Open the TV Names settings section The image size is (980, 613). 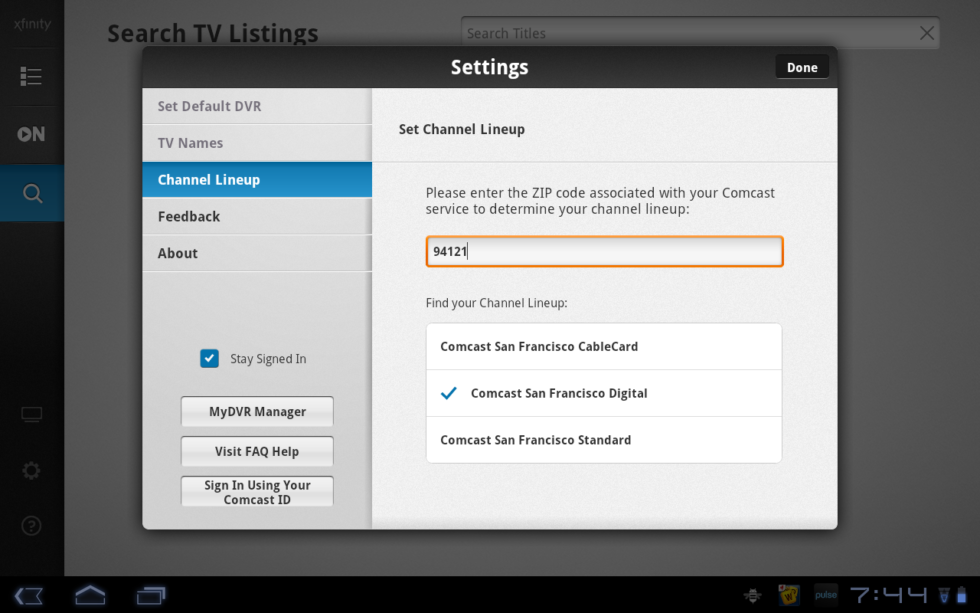[x=257, y=143]
